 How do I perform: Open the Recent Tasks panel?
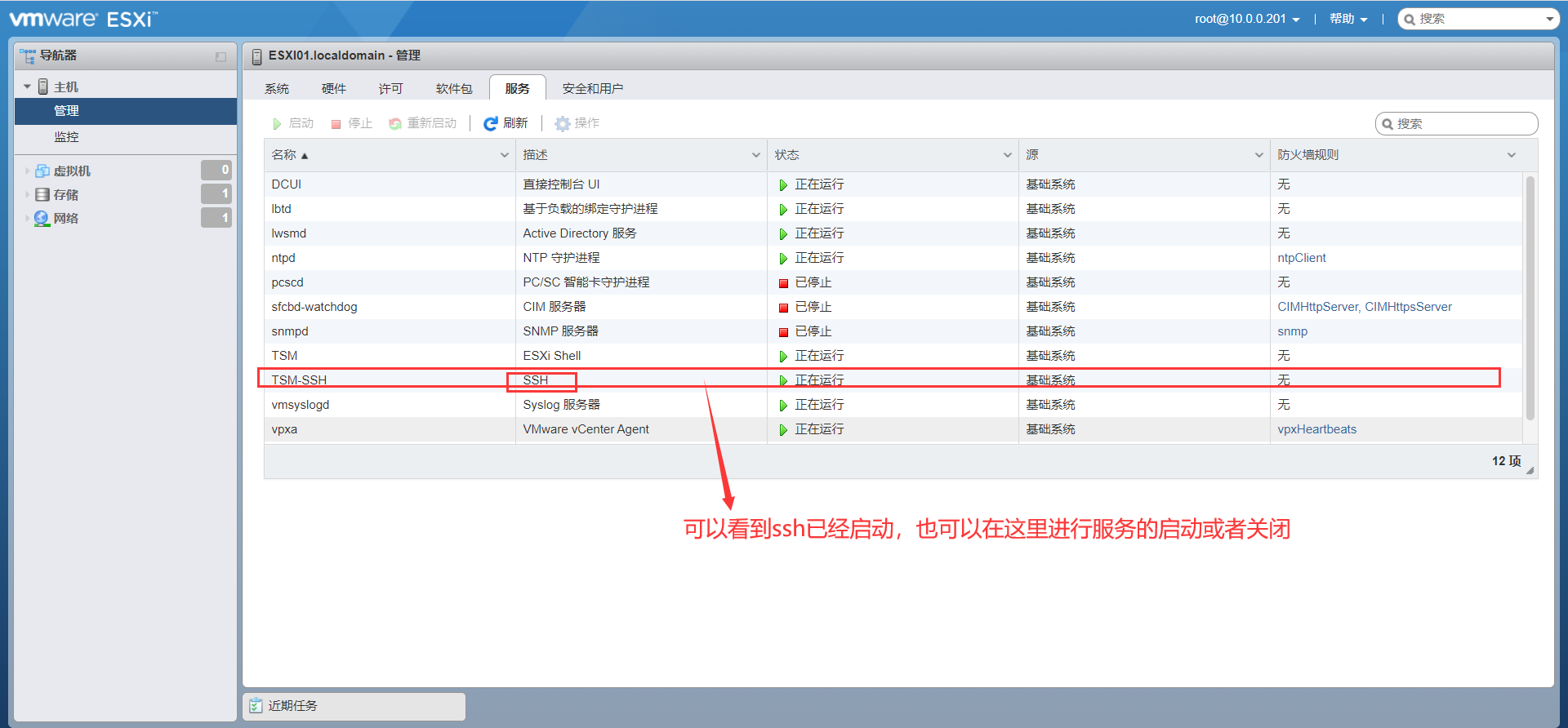pos(354,706)
